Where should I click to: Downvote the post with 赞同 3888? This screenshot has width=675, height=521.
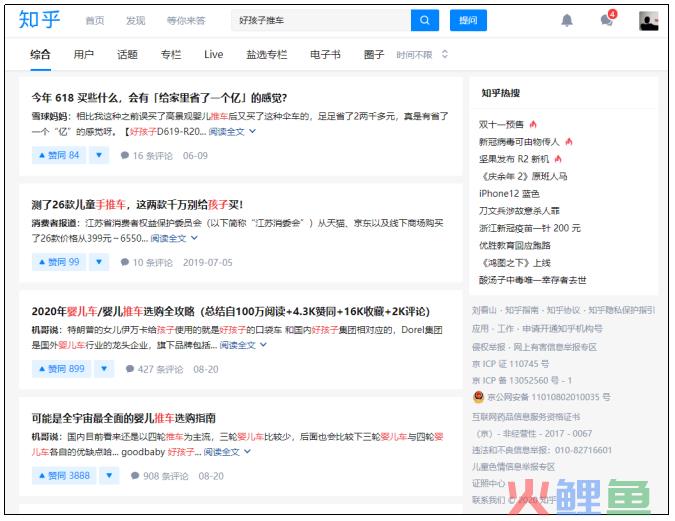point(109,476)
